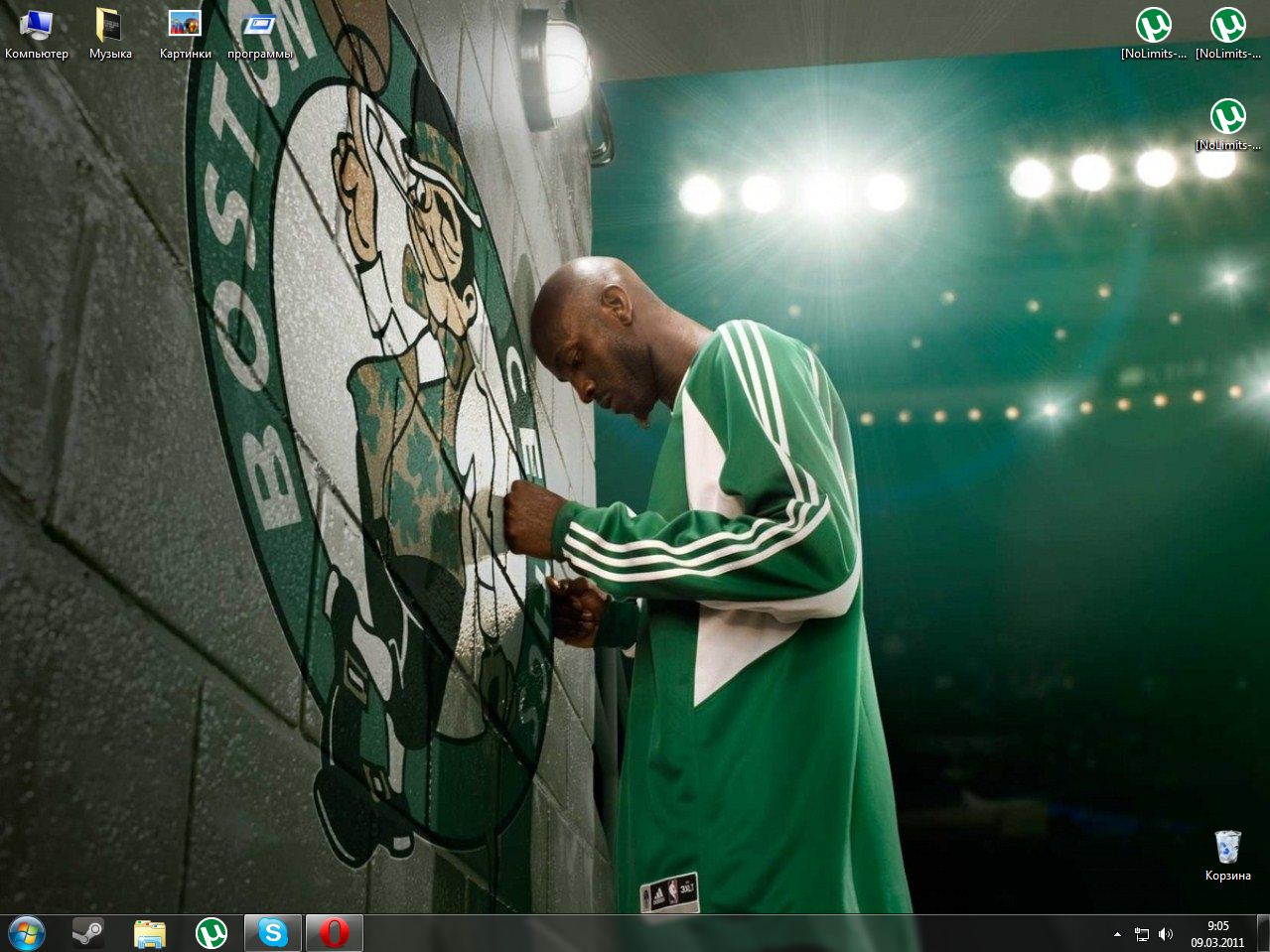
Task: Open the Windows Start menu orb
Action: point(27,933)
